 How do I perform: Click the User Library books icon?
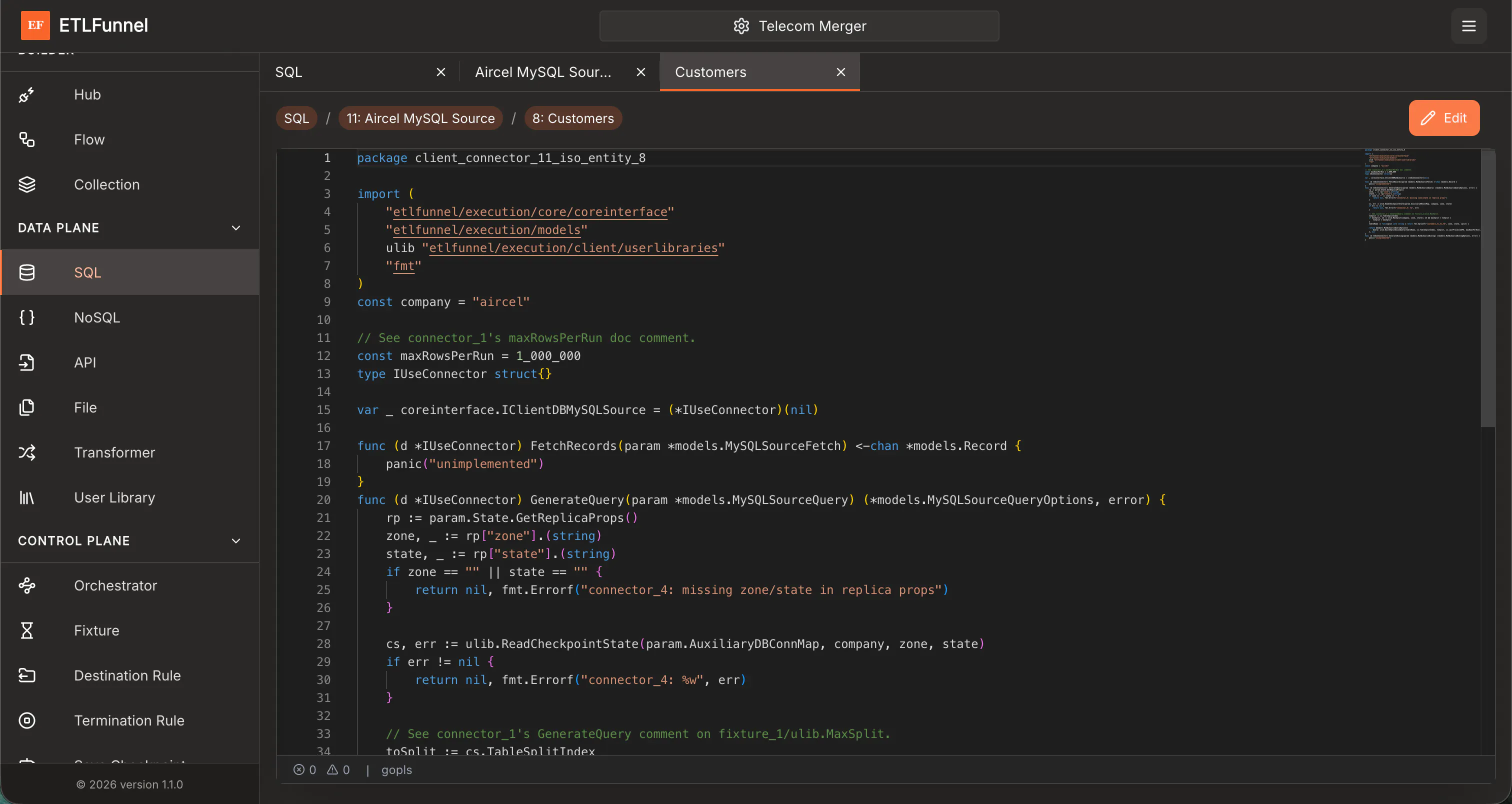(27, 497)
